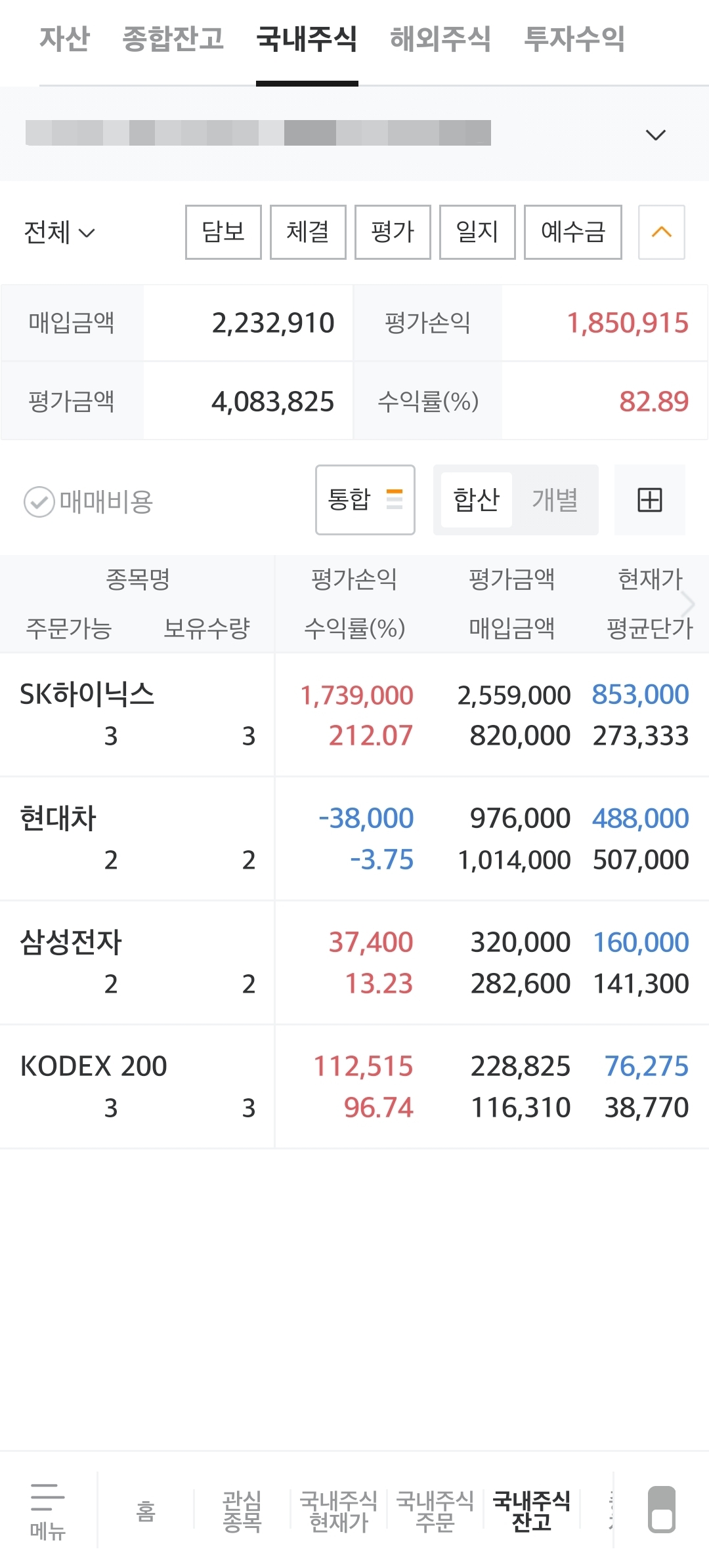Switch to the 해외주식 tab
Viewport: 709px width, 1568px height.
pyautogui.click(x=440, y=39)
